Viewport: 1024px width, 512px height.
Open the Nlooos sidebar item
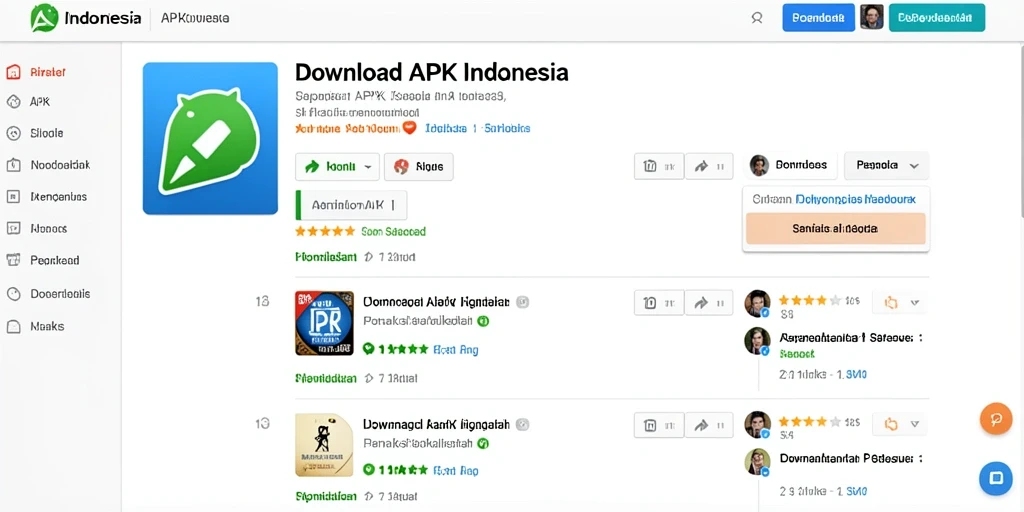(x=37, y=229)
